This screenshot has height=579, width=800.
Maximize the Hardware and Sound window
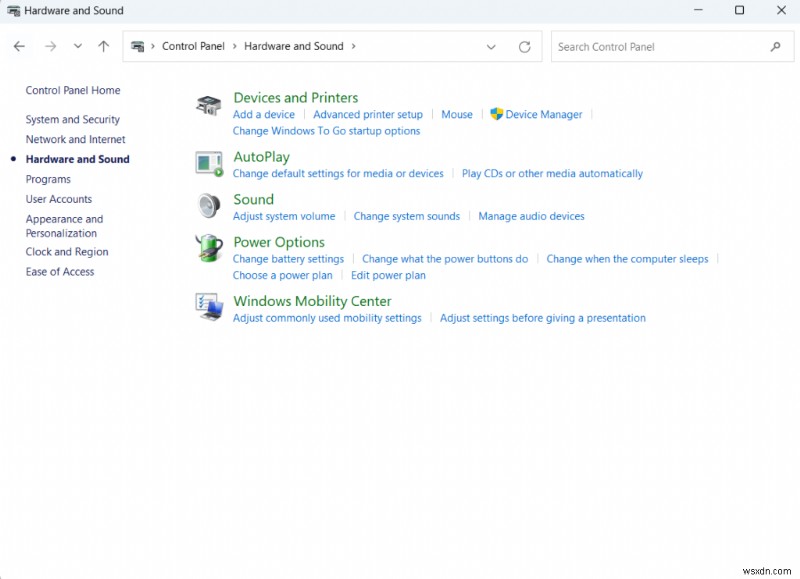739,10
